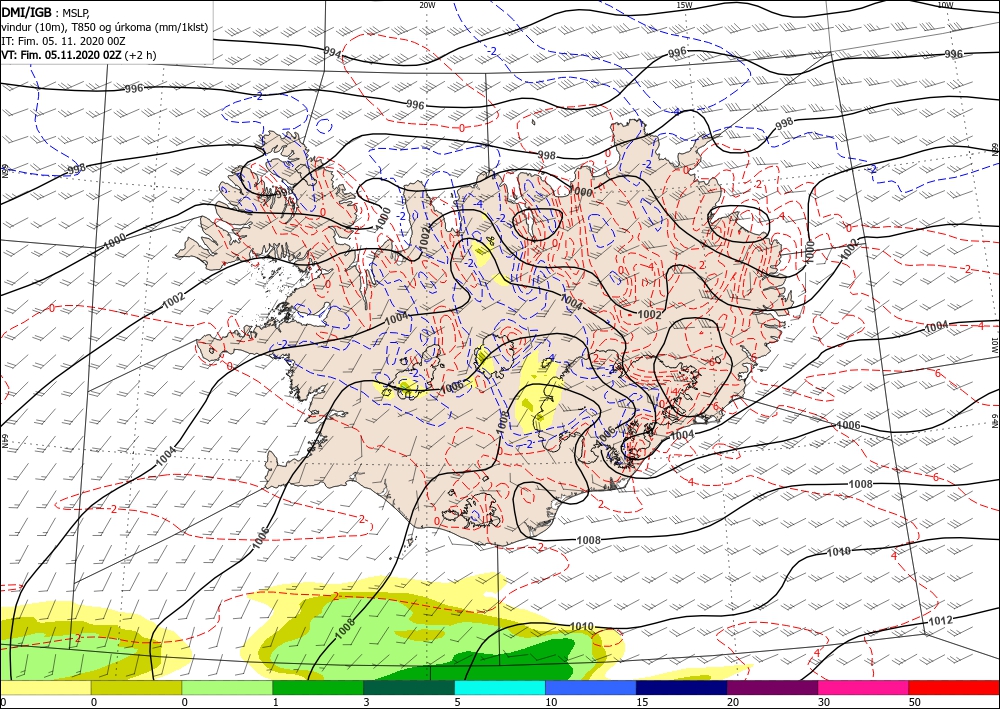Viewport: 1000px width, 709px height.
Task: Click the legend value label 1
Action: [276, 702]
